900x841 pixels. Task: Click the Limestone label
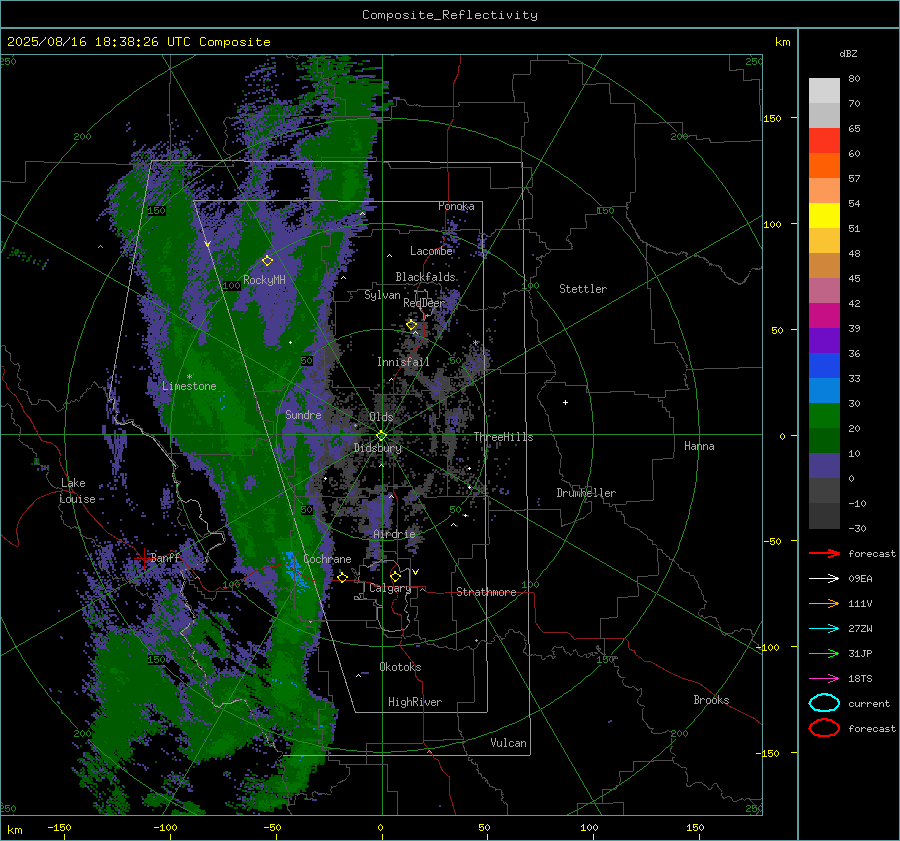189,386
